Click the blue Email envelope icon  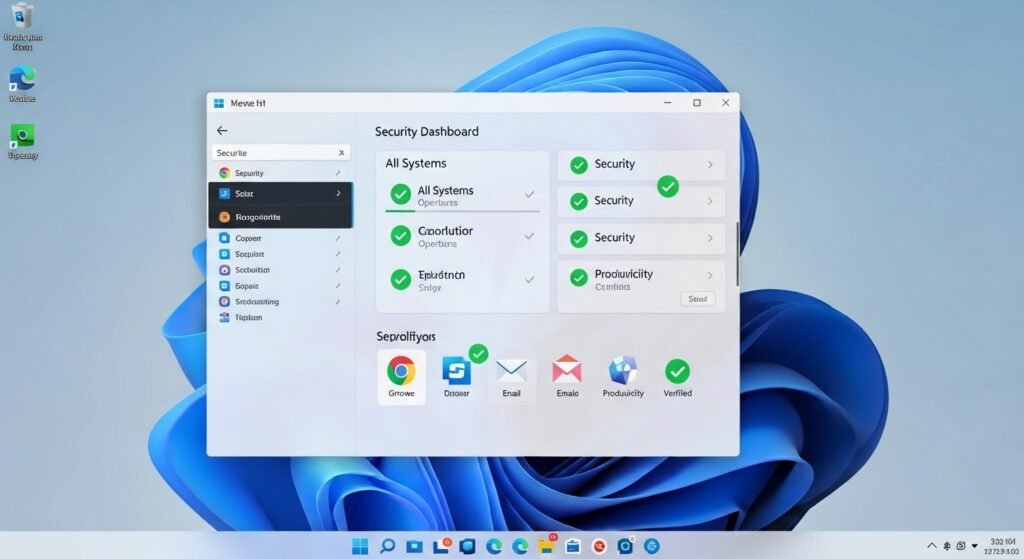point(511,371)
